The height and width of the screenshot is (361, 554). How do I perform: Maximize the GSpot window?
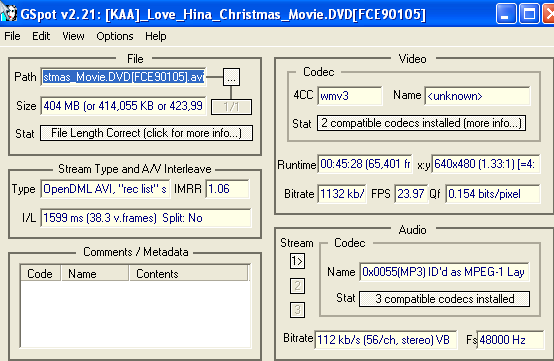pos(529,14)
